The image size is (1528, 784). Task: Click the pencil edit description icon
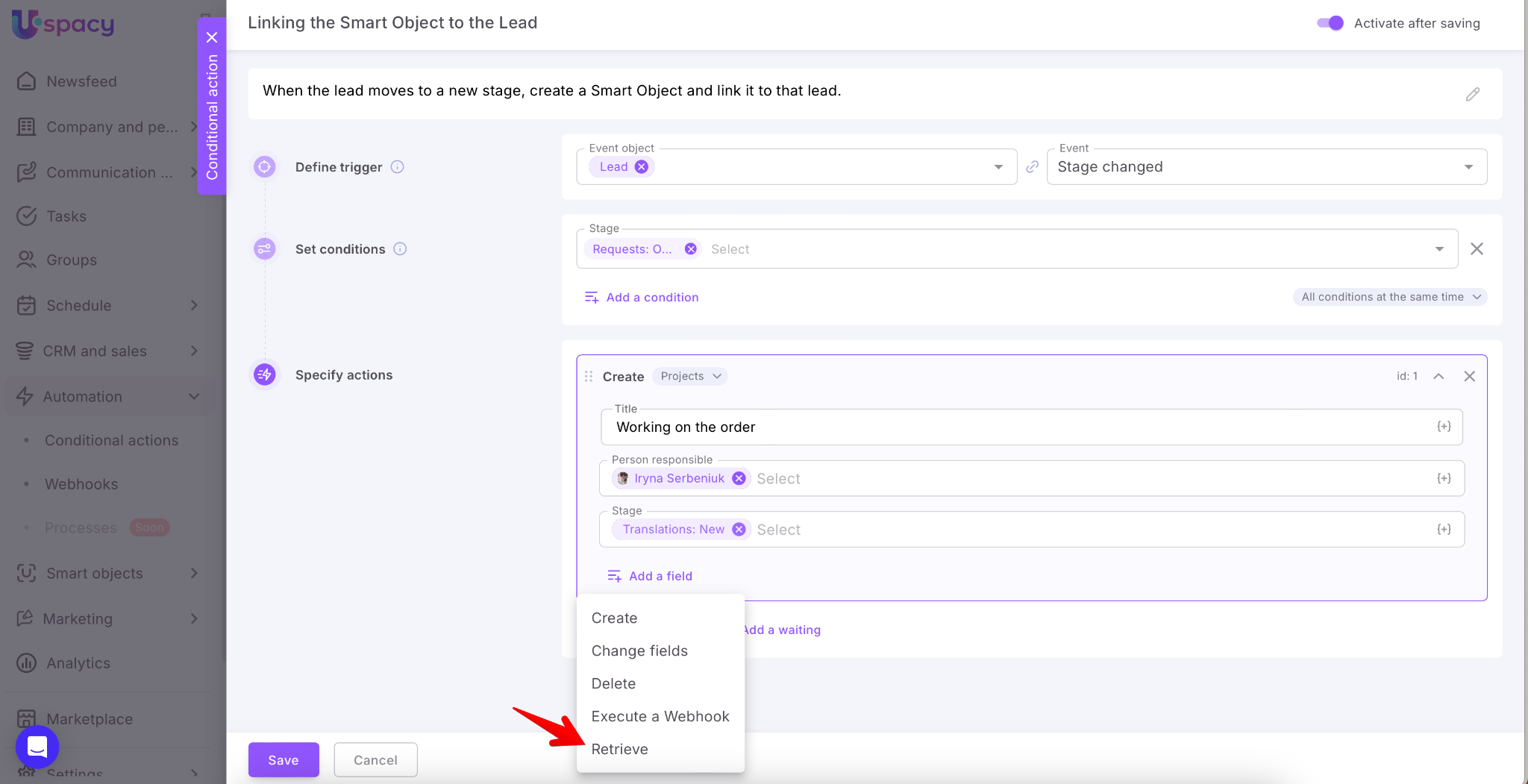(x=1472, y=94)
